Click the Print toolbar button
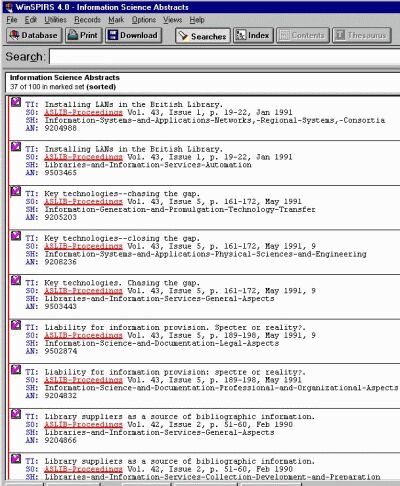 (x=83, y=35)
